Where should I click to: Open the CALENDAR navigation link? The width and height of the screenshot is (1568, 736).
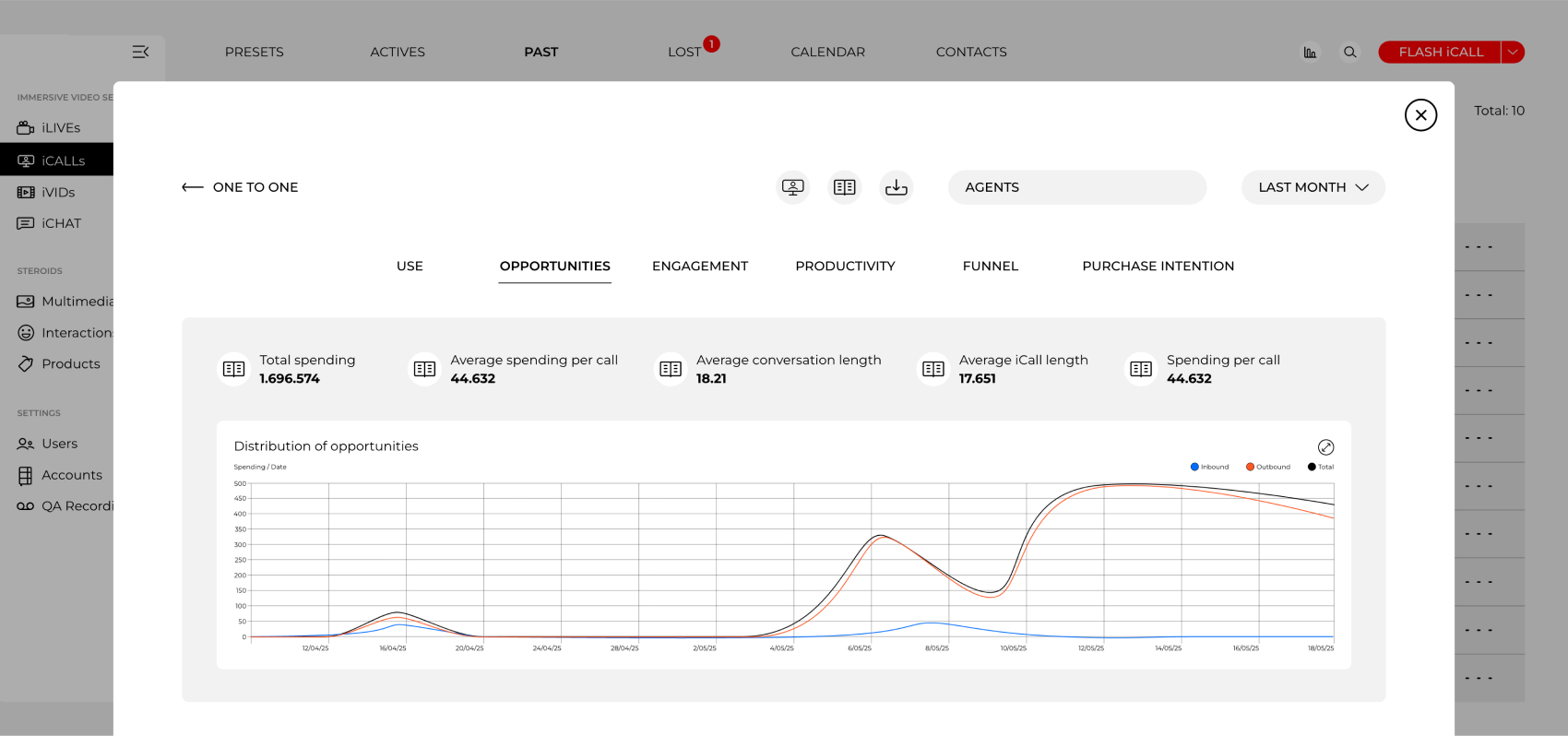click(827, 53)
